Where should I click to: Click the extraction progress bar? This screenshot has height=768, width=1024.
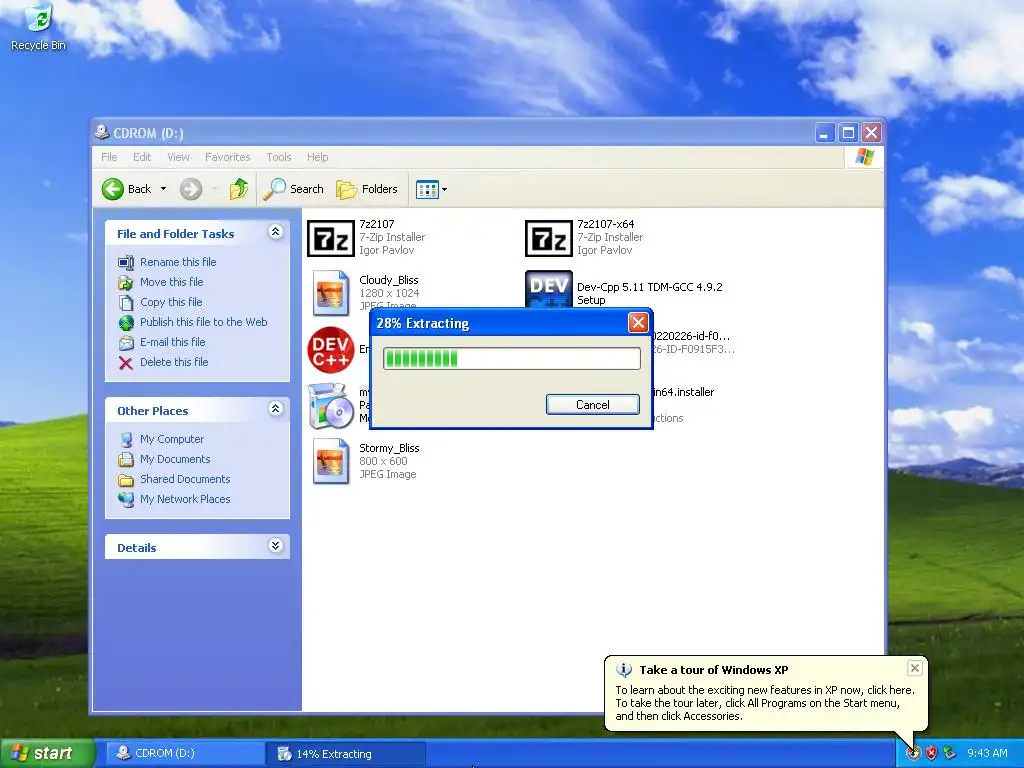pos(511,359)
